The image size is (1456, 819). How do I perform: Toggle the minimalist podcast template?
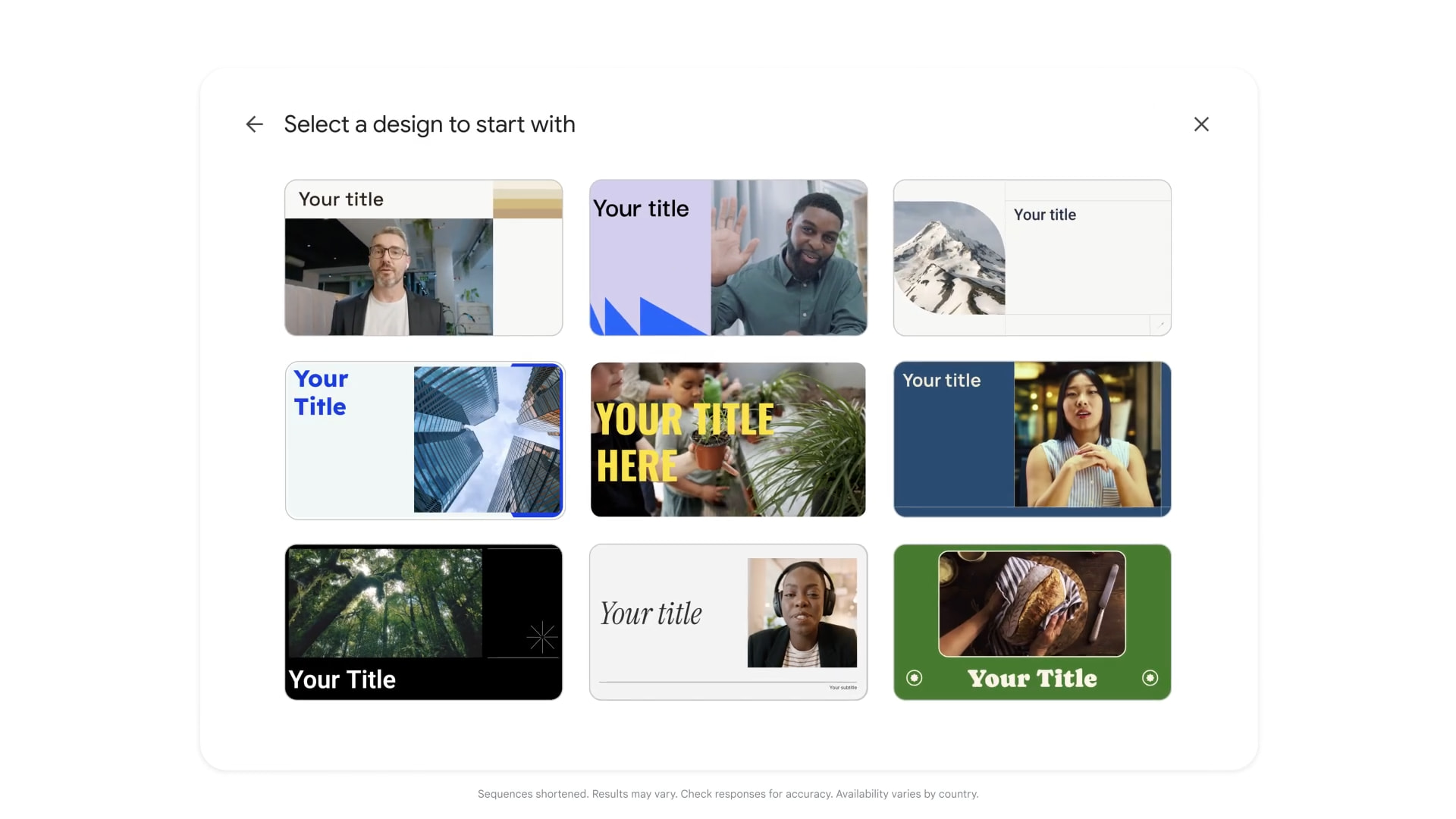pos(727,621)
